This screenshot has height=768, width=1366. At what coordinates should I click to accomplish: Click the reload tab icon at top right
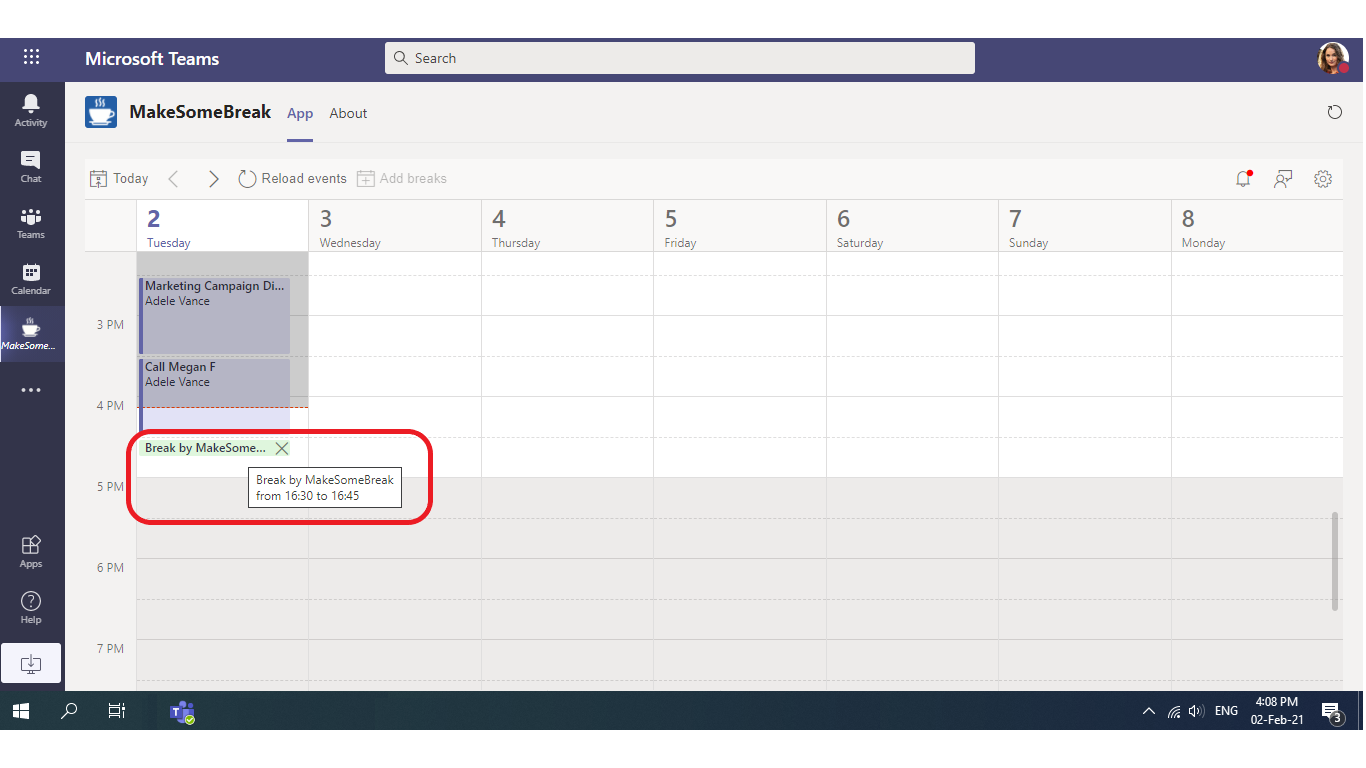[x=1334, y=112]
